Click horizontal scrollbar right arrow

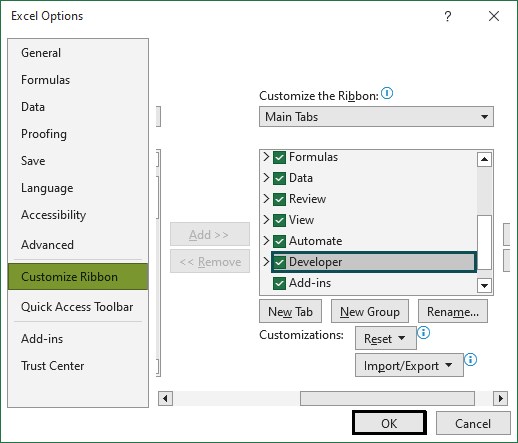pos(500,398)
